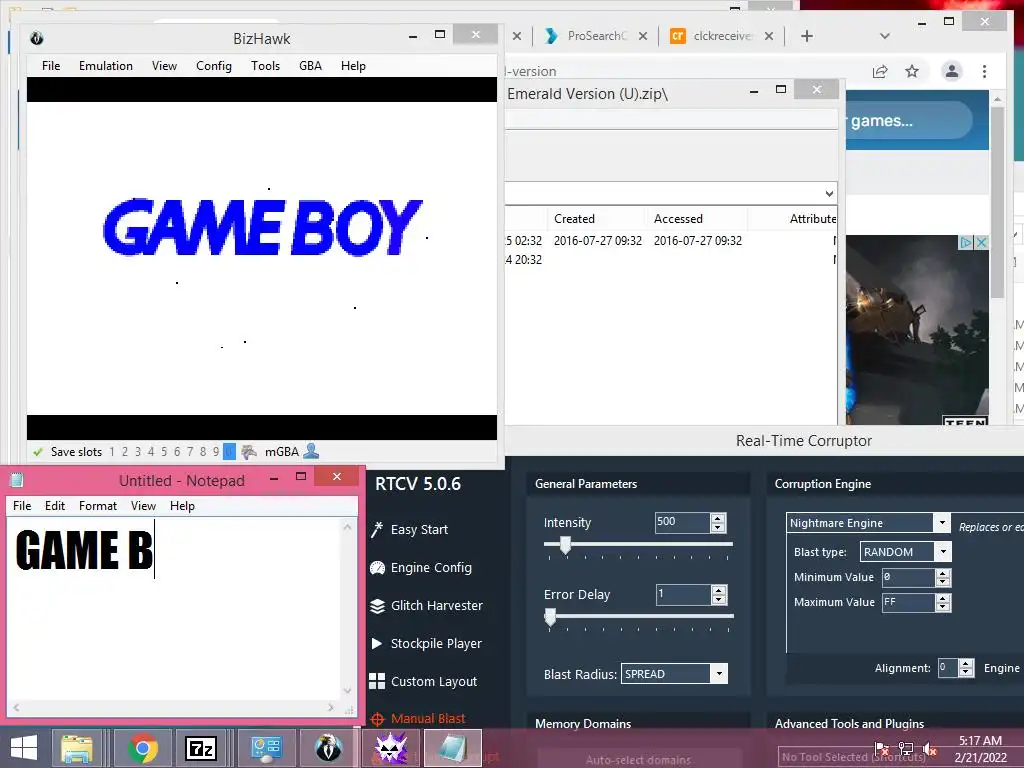Select save slot 8 in the BizHawk status bar

pos(203,452)
